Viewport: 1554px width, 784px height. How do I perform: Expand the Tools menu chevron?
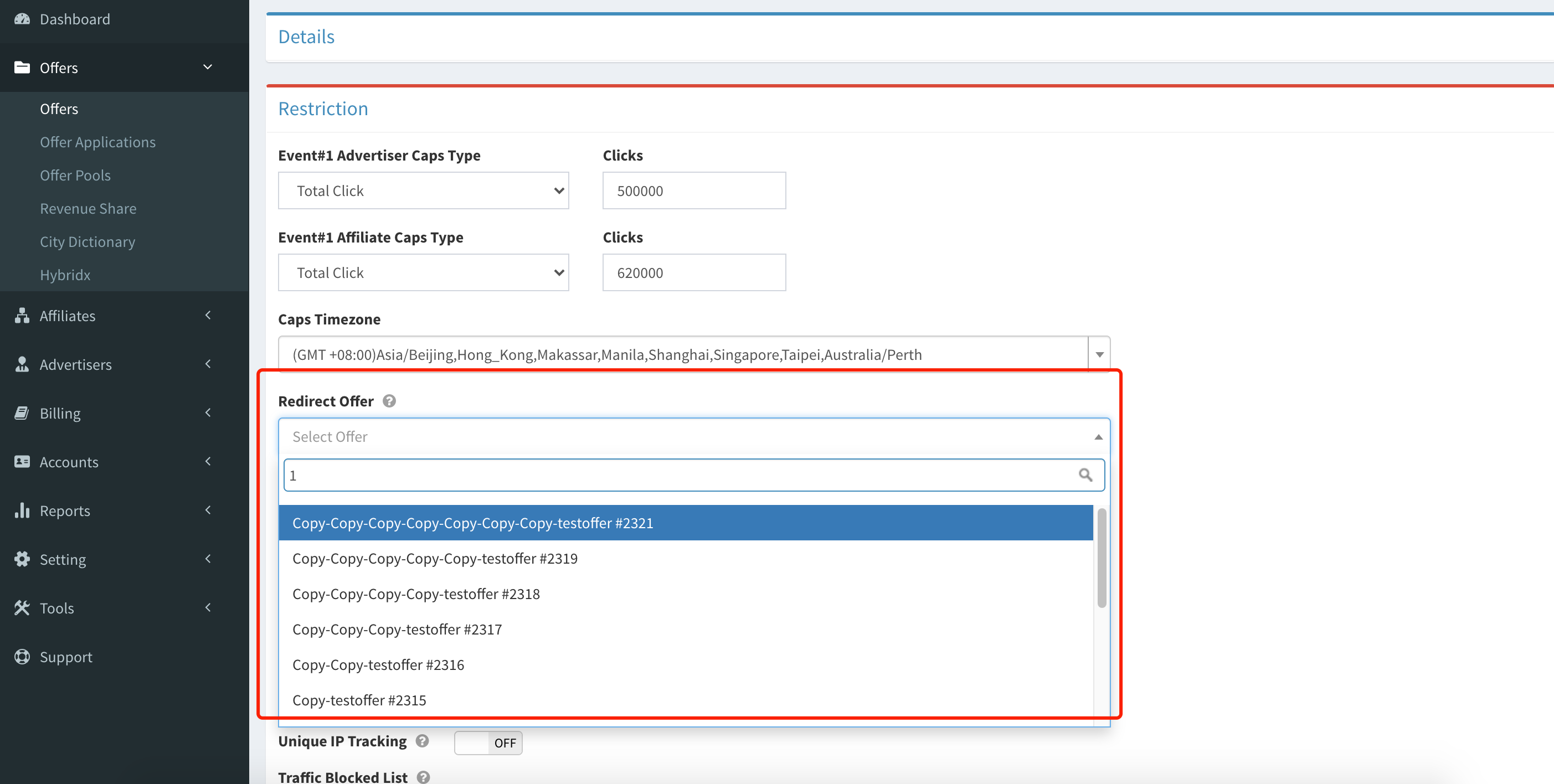208,607
